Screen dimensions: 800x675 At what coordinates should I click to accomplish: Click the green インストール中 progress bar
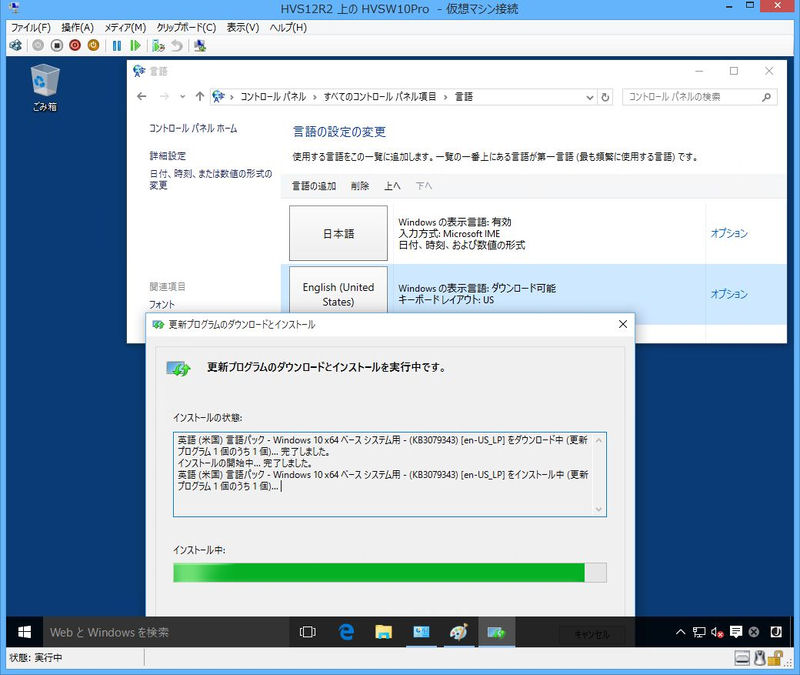point(390,572)
